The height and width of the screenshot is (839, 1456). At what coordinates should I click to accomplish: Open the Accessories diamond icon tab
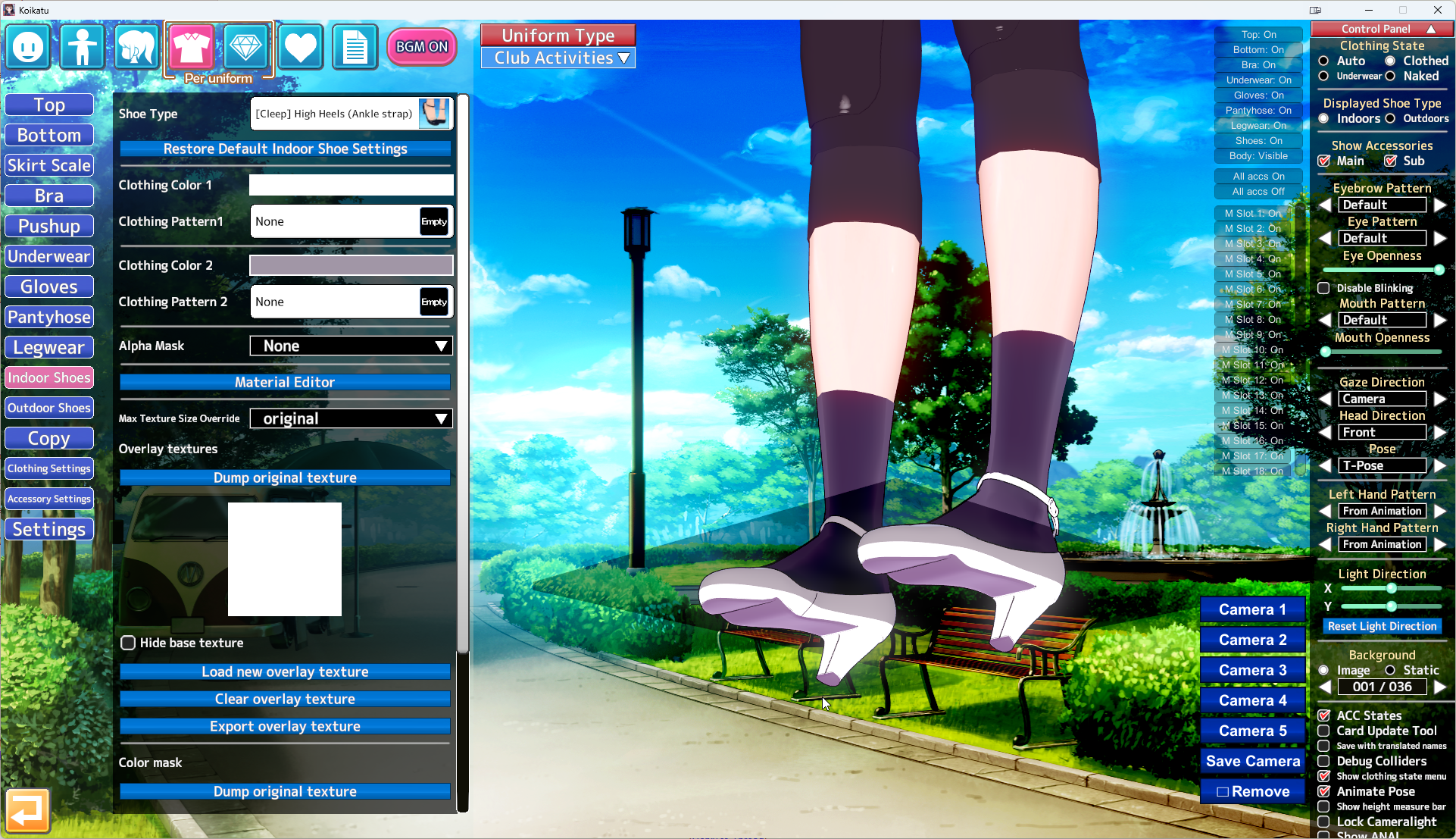[x=245, y=47]
